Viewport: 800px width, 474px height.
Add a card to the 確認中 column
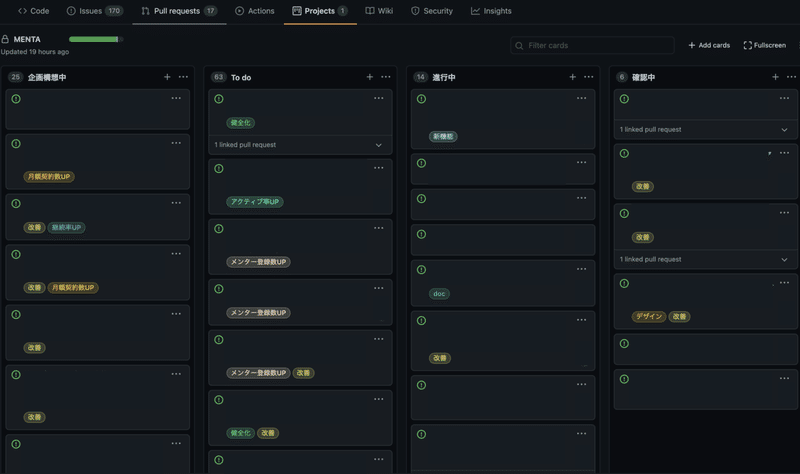coord(775,77)
